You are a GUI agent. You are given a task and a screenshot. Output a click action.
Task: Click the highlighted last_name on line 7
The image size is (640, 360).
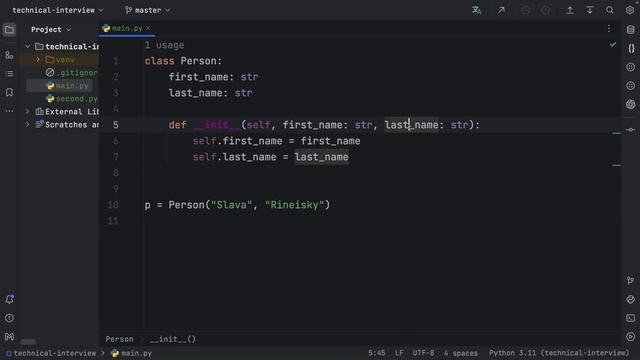tap(321, 157)
